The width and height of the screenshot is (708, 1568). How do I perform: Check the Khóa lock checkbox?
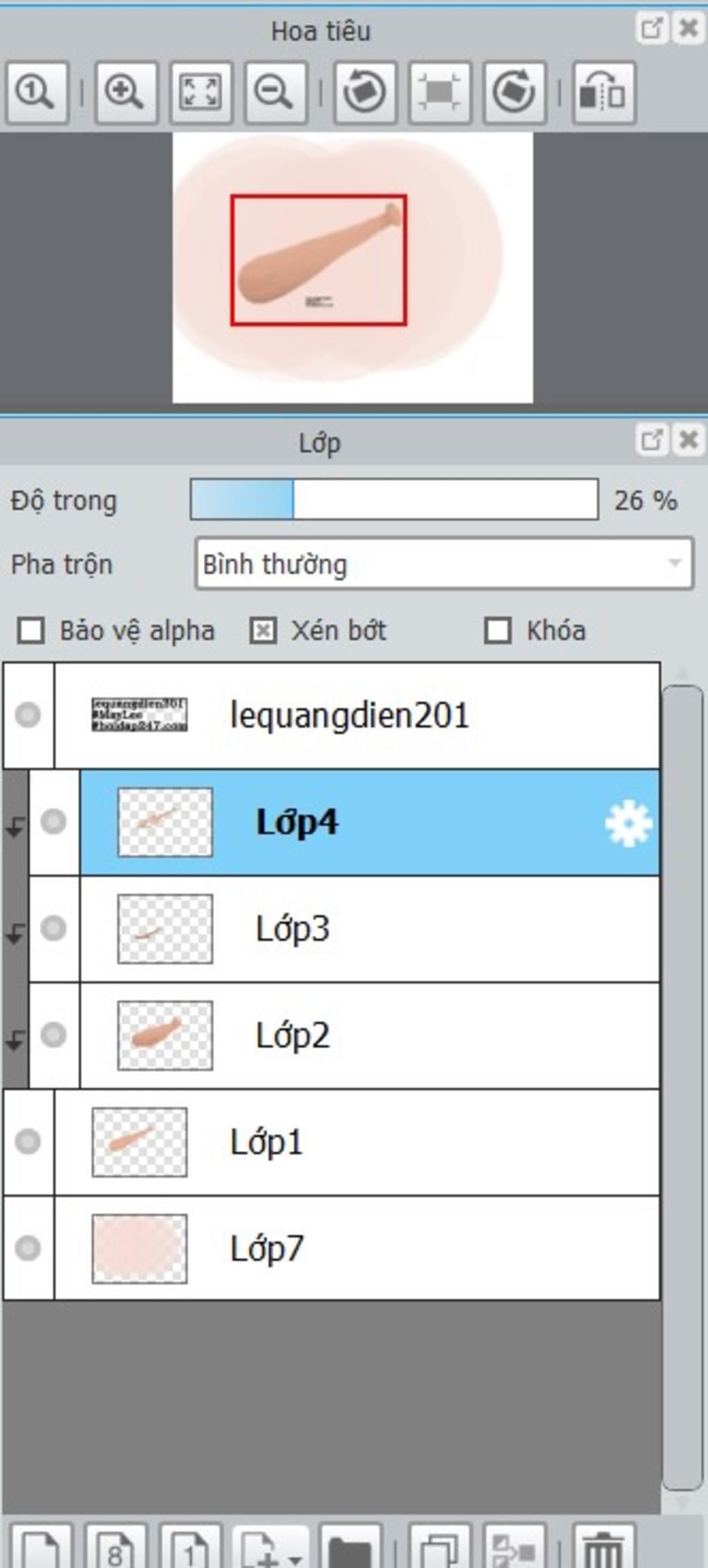tap(498, 631)
